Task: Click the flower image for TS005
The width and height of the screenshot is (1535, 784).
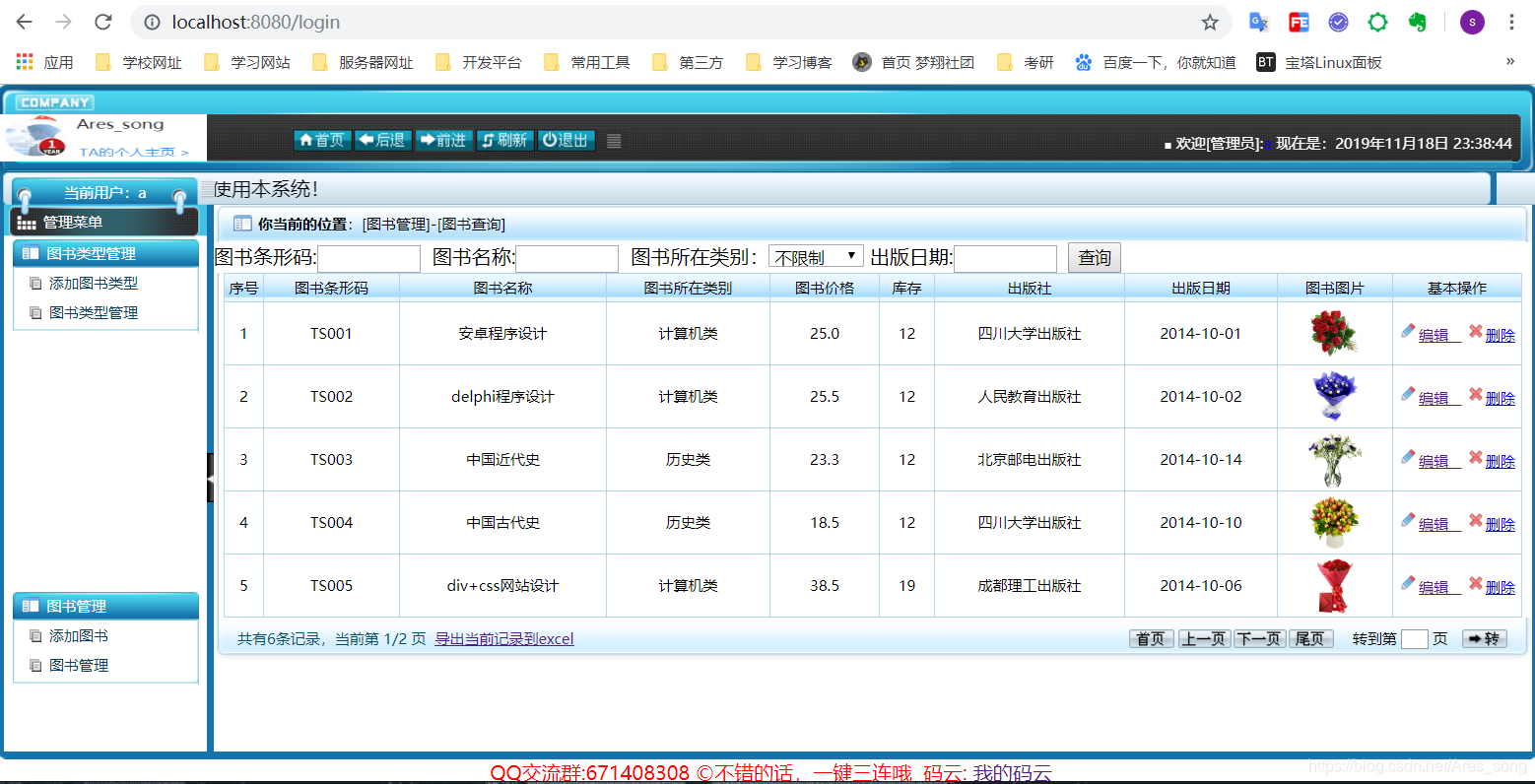Action: click(x=1334, y=585)
